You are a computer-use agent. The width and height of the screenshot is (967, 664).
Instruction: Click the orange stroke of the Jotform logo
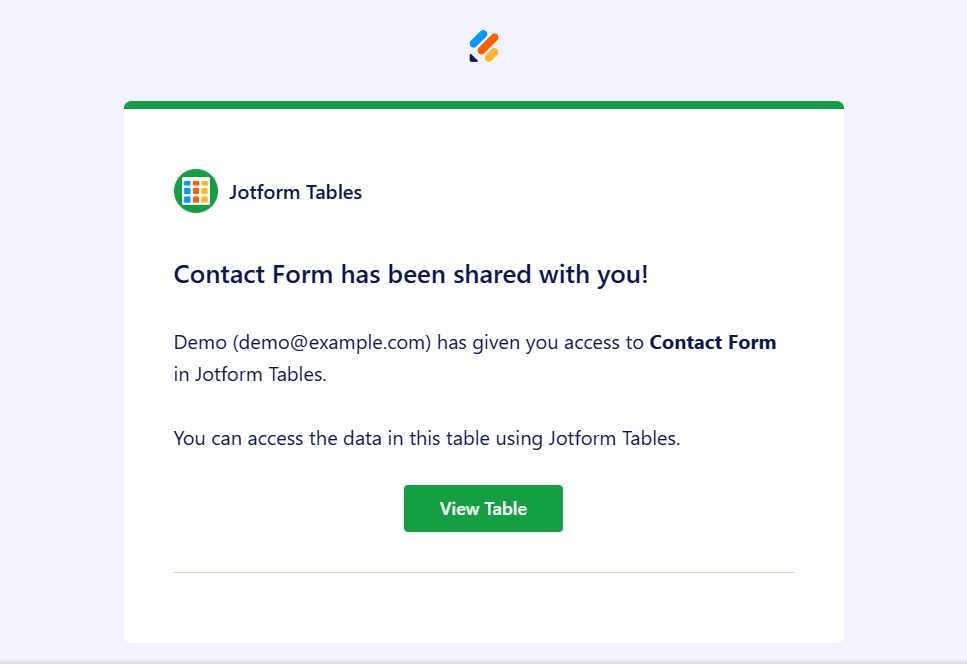coord(488,44)
